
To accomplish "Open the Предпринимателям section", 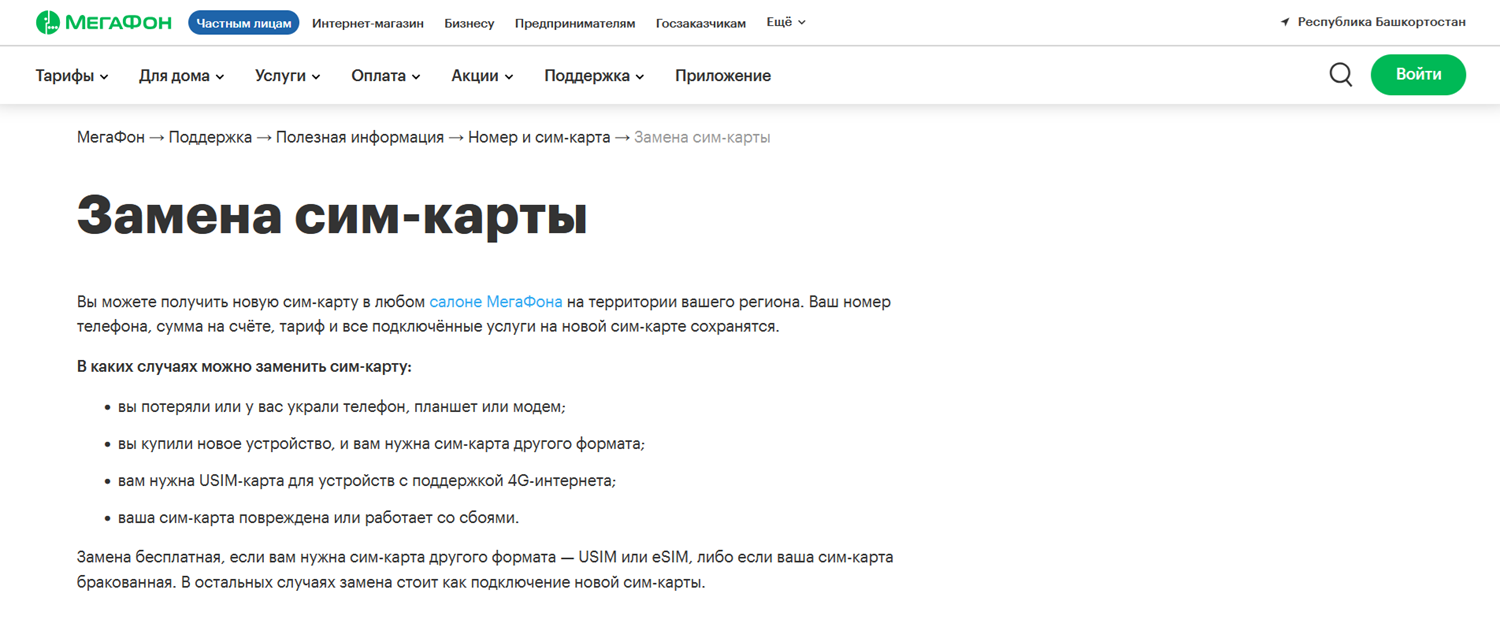I will pyautogui.click(x=575, y=23).
